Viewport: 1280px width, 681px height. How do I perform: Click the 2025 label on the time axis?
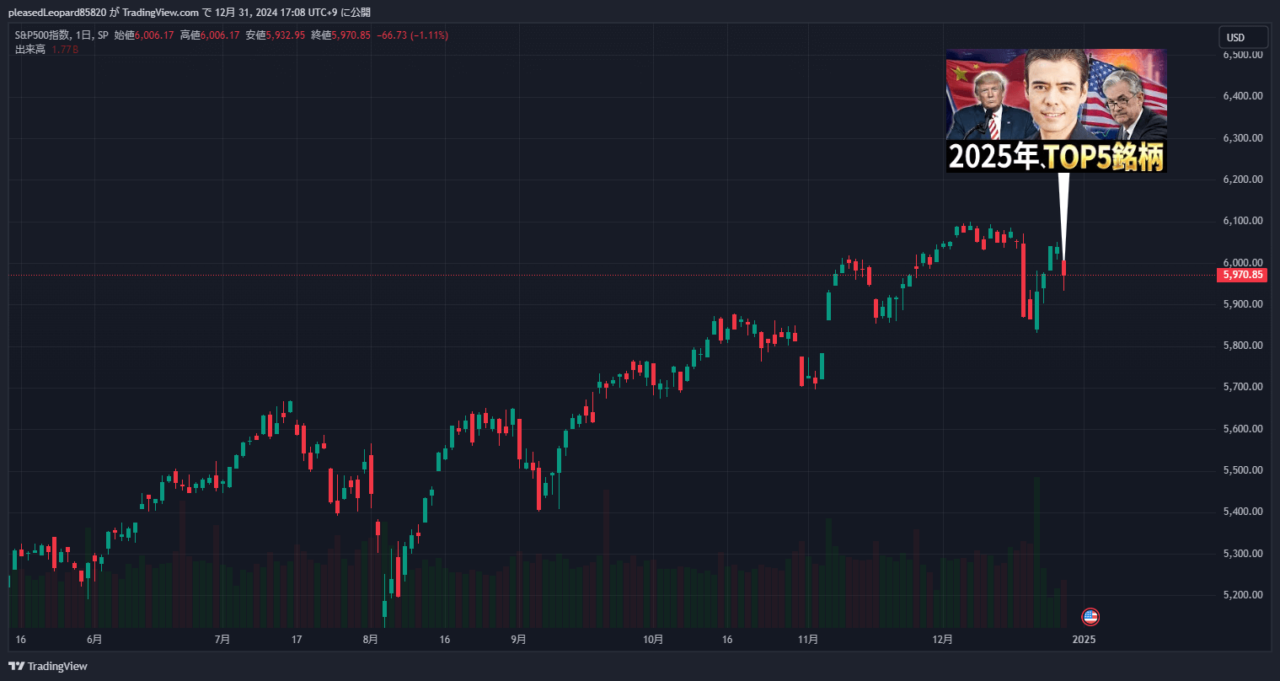click(x=1086, y=639)
